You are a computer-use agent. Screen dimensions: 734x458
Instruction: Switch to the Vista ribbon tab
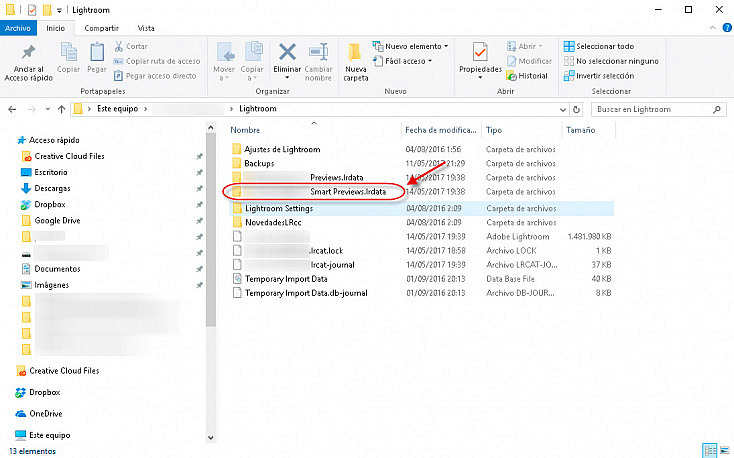point(146,28)
